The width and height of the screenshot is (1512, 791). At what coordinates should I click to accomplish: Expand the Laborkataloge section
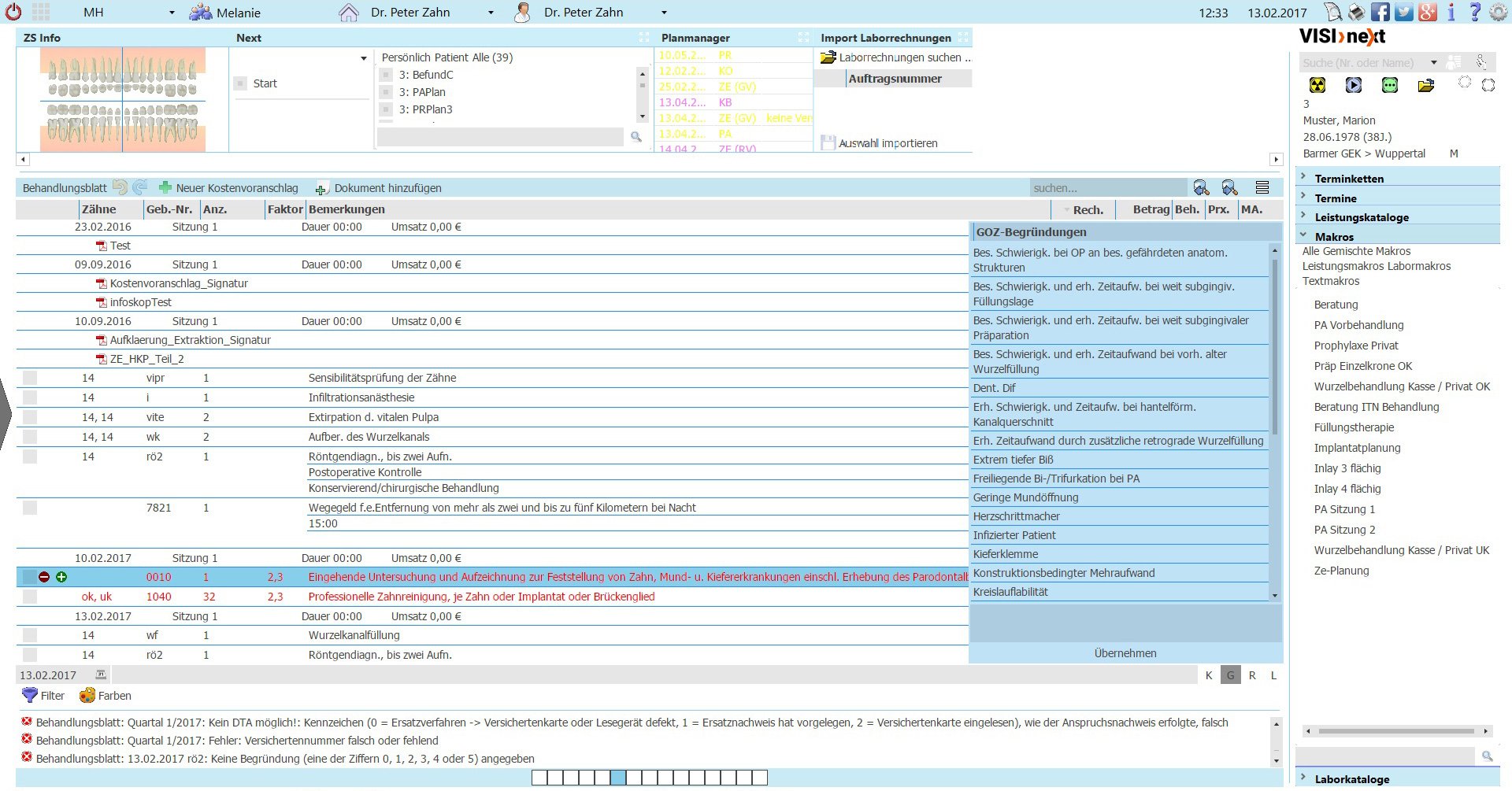click(1351, 779)
